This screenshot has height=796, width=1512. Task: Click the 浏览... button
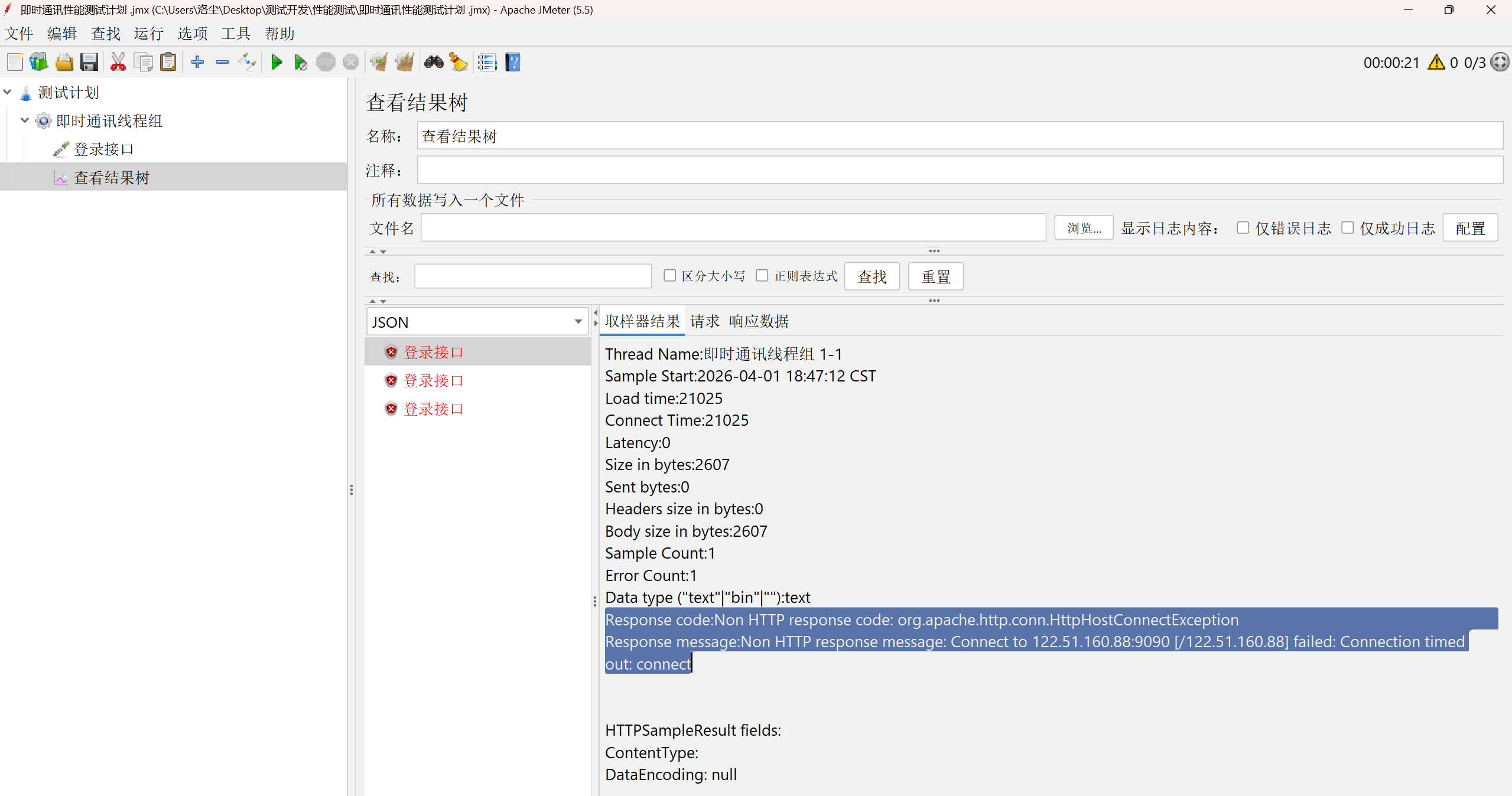pyautogui.click(x=1084, y=229)
